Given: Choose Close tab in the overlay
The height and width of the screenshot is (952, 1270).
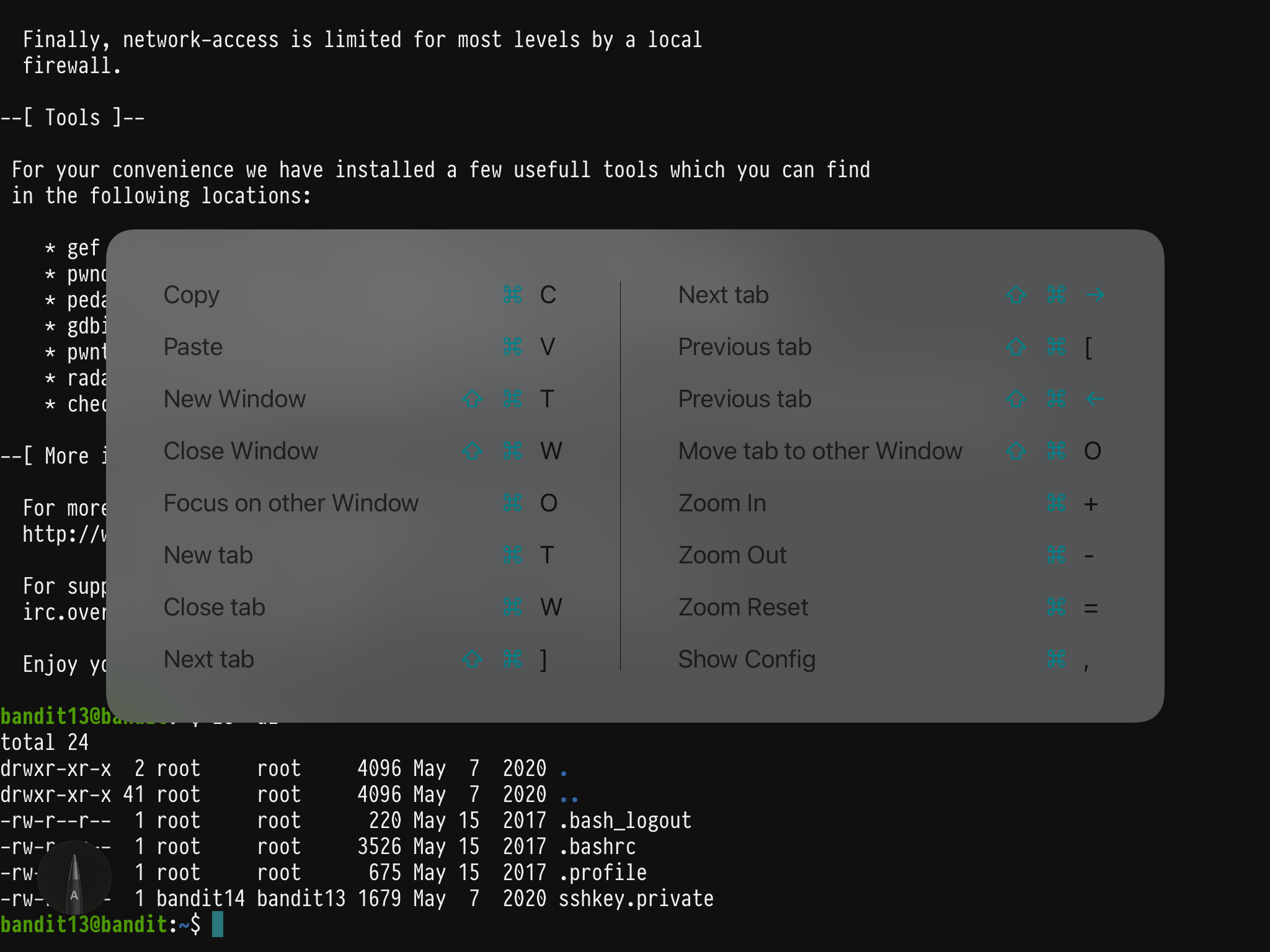Looking at the screenshot, I should (214, 607).
